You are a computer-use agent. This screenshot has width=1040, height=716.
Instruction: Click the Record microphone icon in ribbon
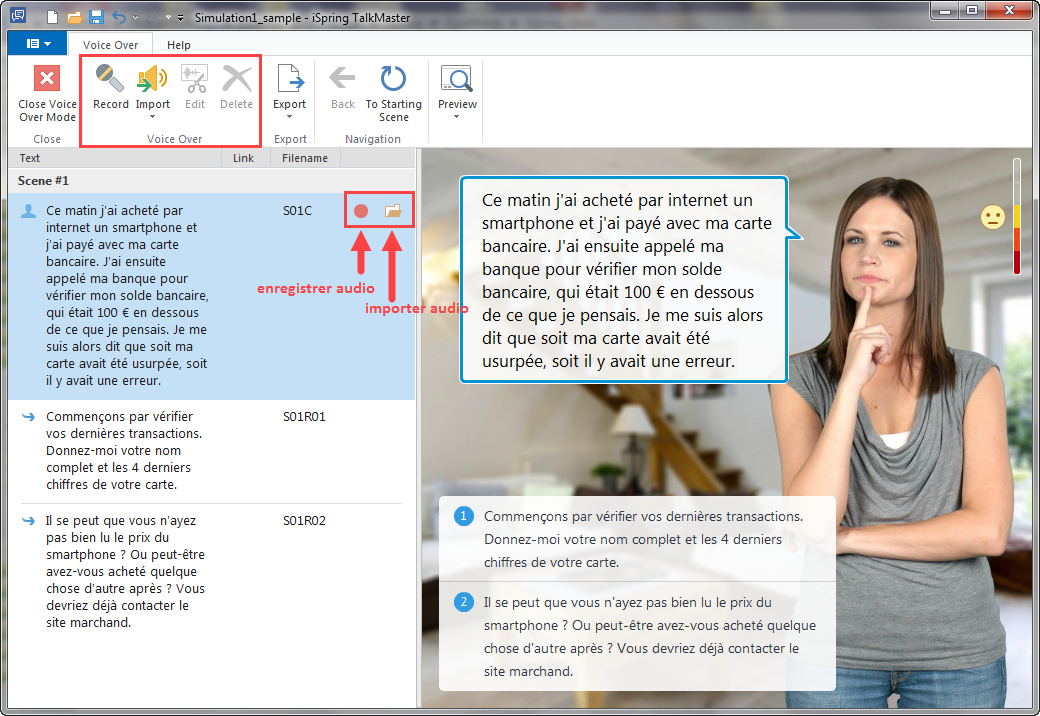(110, 79)
